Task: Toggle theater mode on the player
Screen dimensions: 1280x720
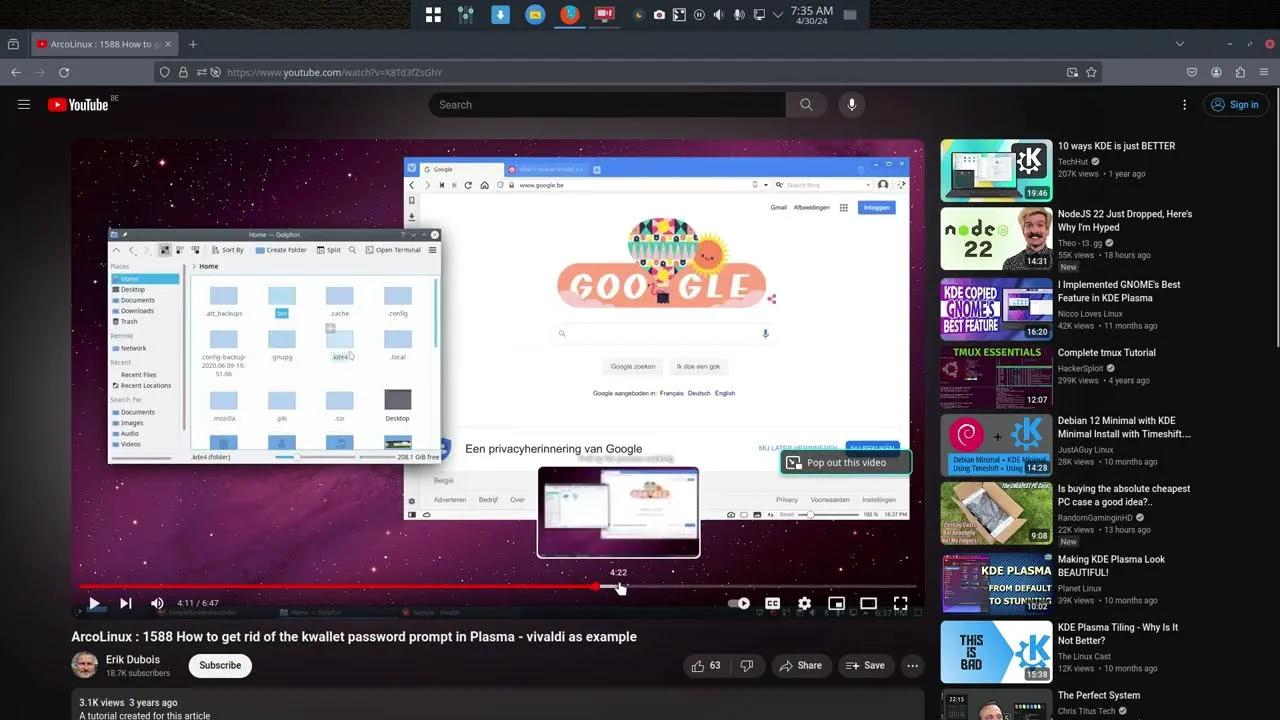Action: 868,603
